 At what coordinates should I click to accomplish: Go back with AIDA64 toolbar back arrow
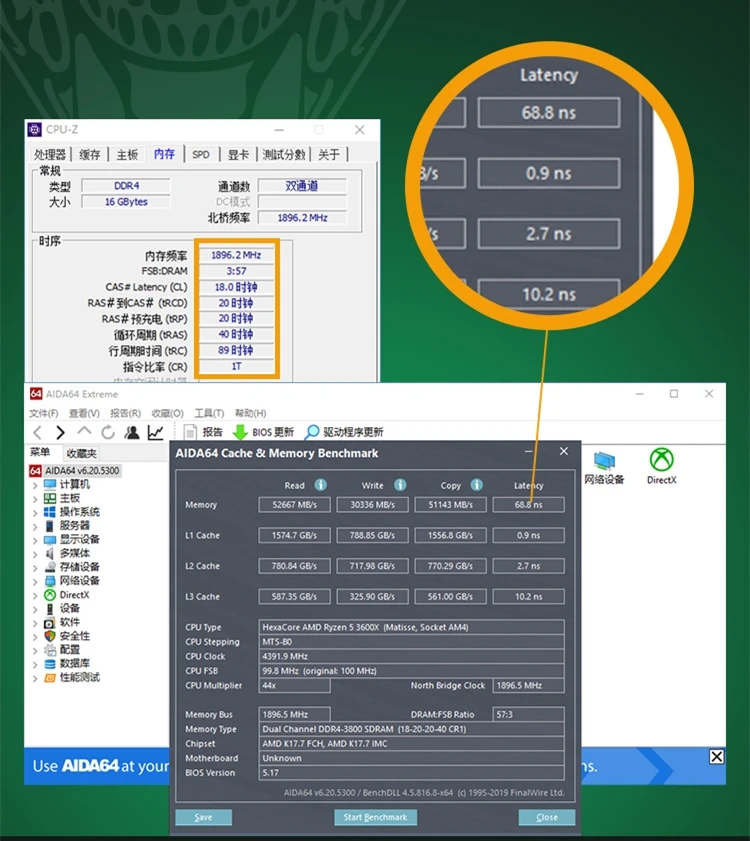37,432
